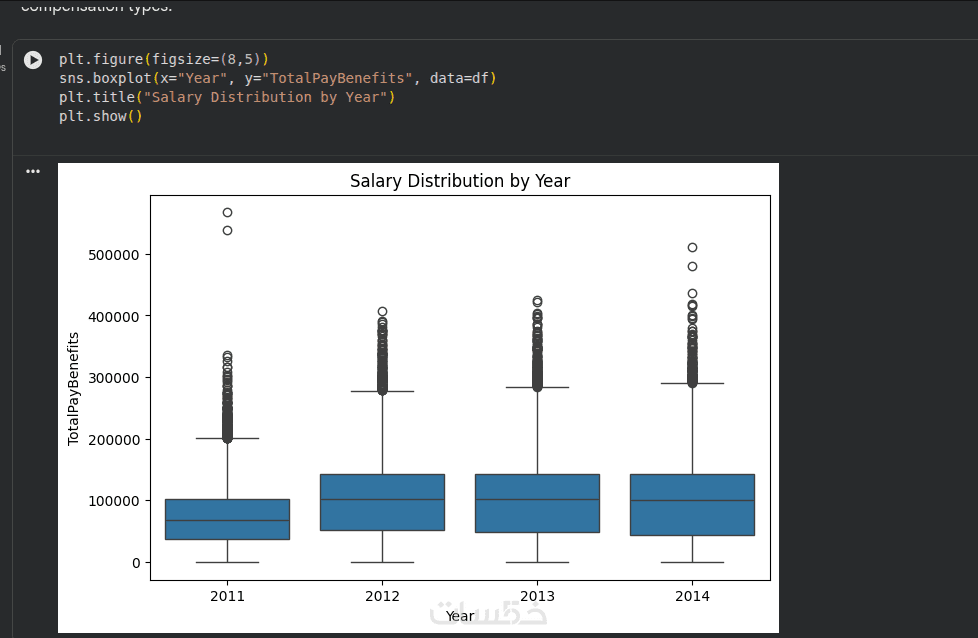This screenshot has height=638, width=978.
Task: Click the 2012 blue box
Action: pyautogui.click(x=382, y=502)
